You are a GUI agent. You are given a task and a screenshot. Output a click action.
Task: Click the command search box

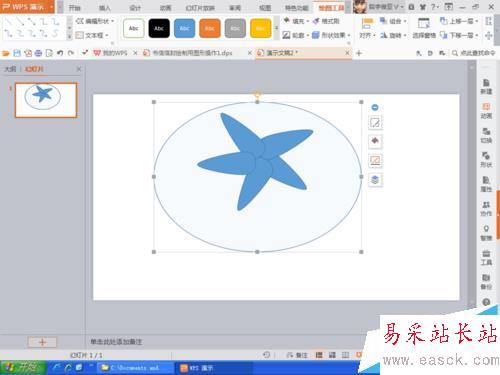[x=474, y=53]
